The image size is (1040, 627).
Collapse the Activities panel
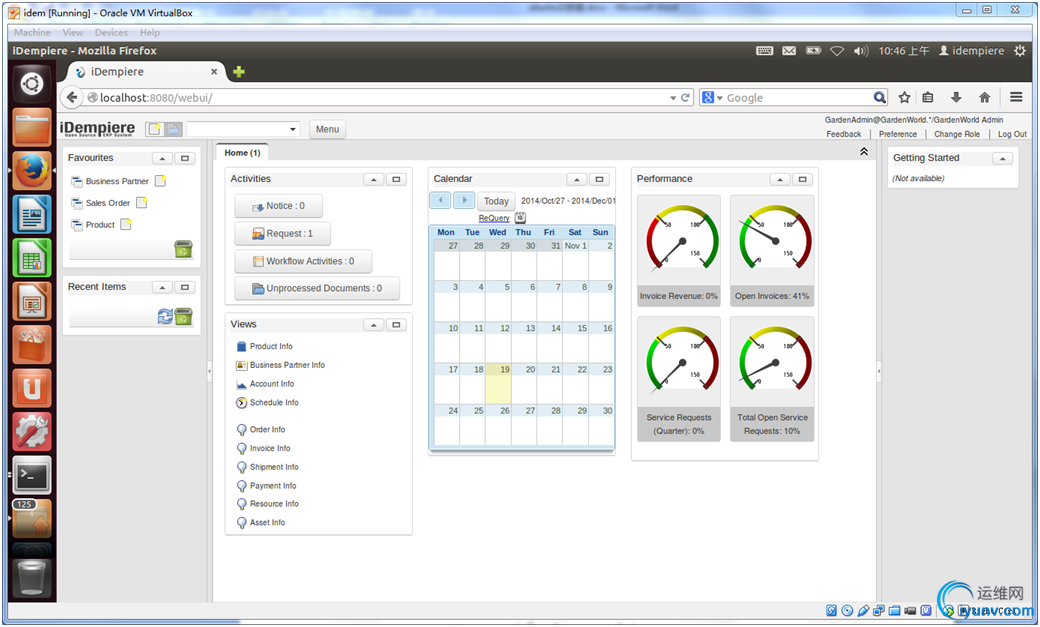(373, 179)
